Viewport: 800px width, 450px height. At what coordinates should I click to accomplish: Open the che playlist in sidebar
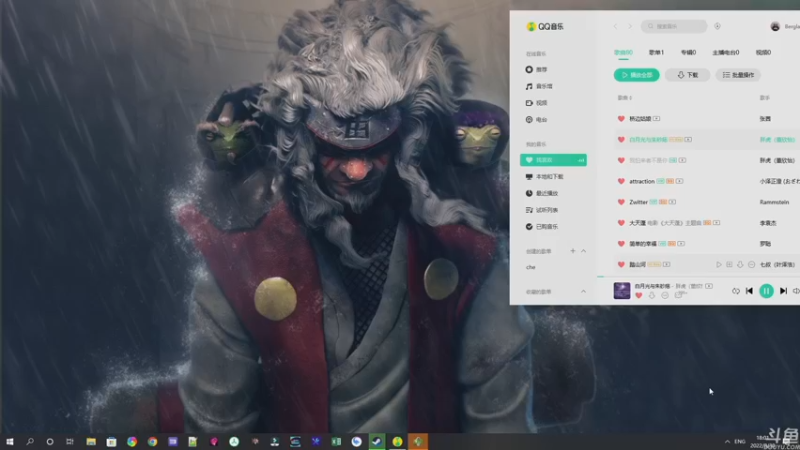click(x=531, y=267)
